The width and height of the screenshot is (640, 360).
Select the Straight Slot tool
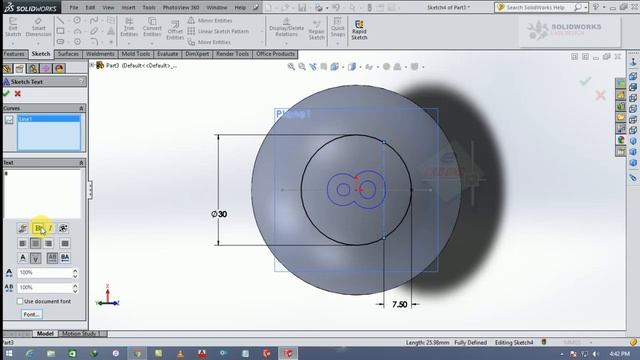coord(60,42)
